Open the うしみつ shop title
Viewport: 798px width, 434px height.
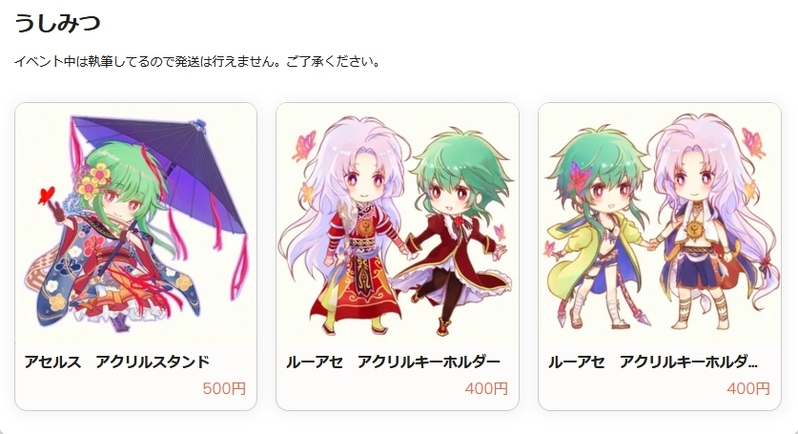(57, 23)
